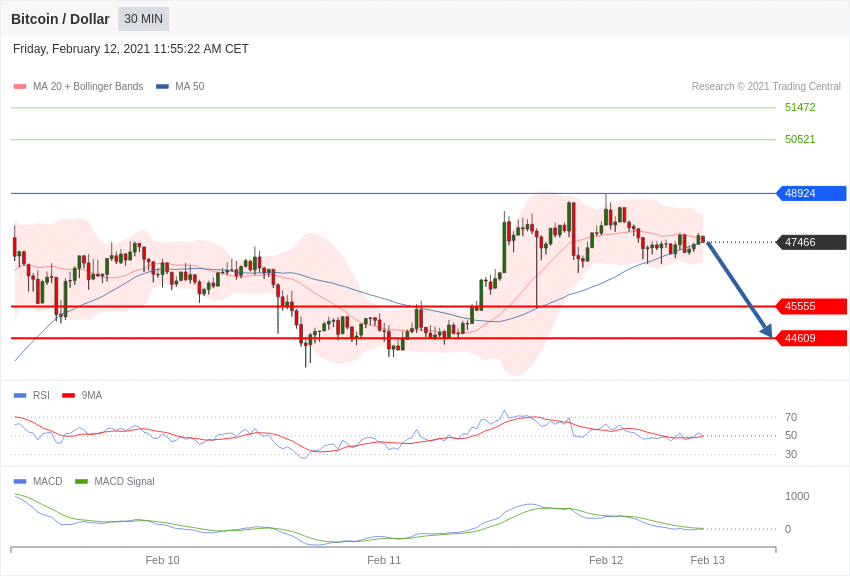Viewport: 850px width, 576px height.
Task: Click the Research © 2021 Trading Central credit
Action: click(766, 86)
